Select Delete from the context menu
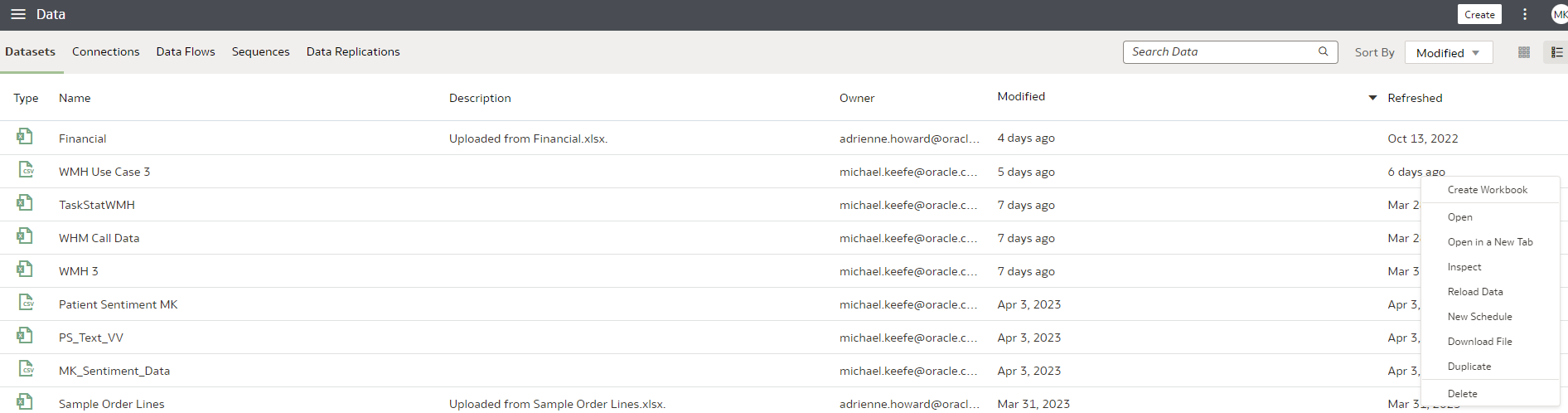Screen dimensions: 1568x413 pyautogui.click(x=1462, y=394)
